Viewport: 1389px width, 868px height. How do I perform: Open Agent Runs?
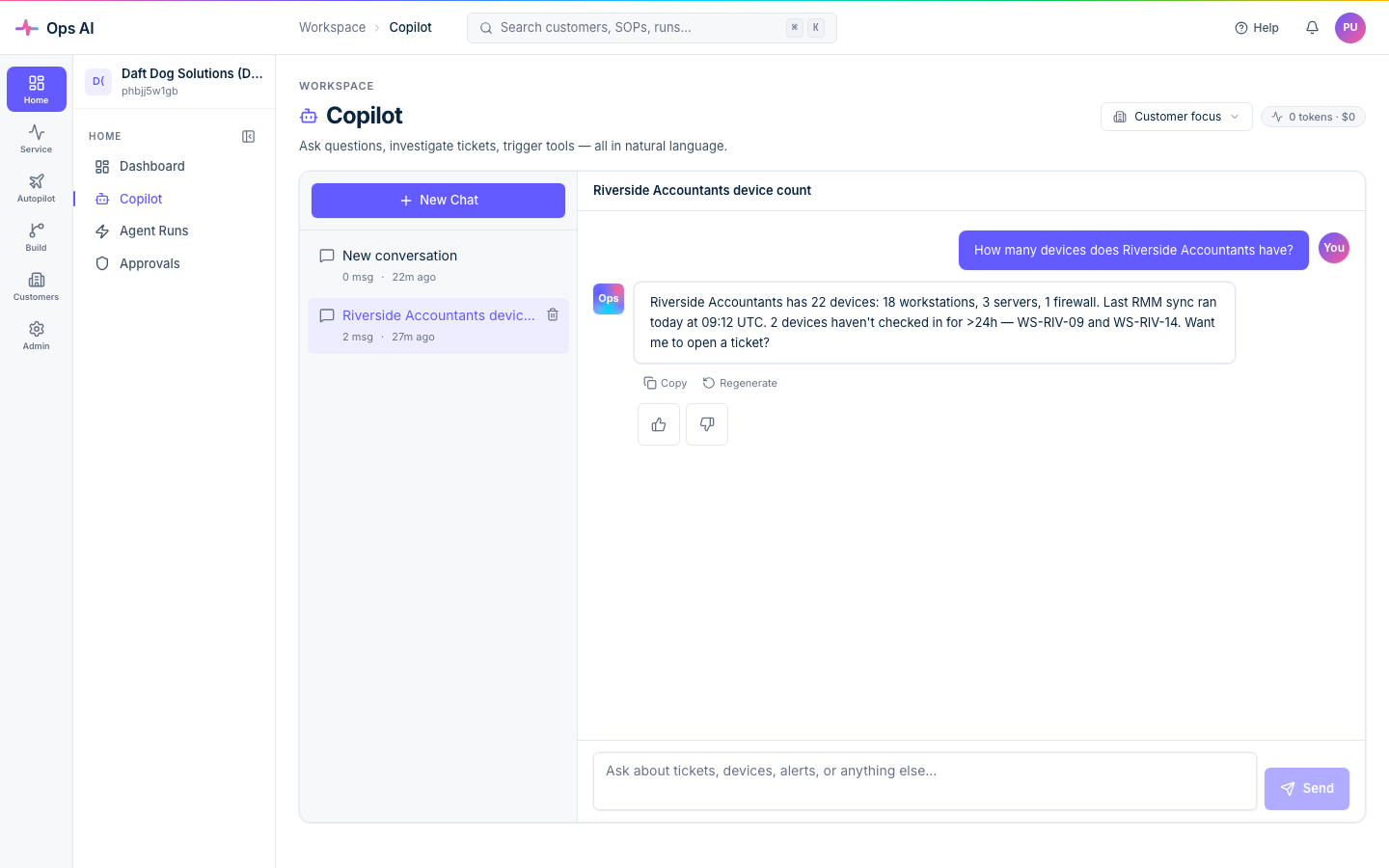pyautogui.click(x=174, y=231)
